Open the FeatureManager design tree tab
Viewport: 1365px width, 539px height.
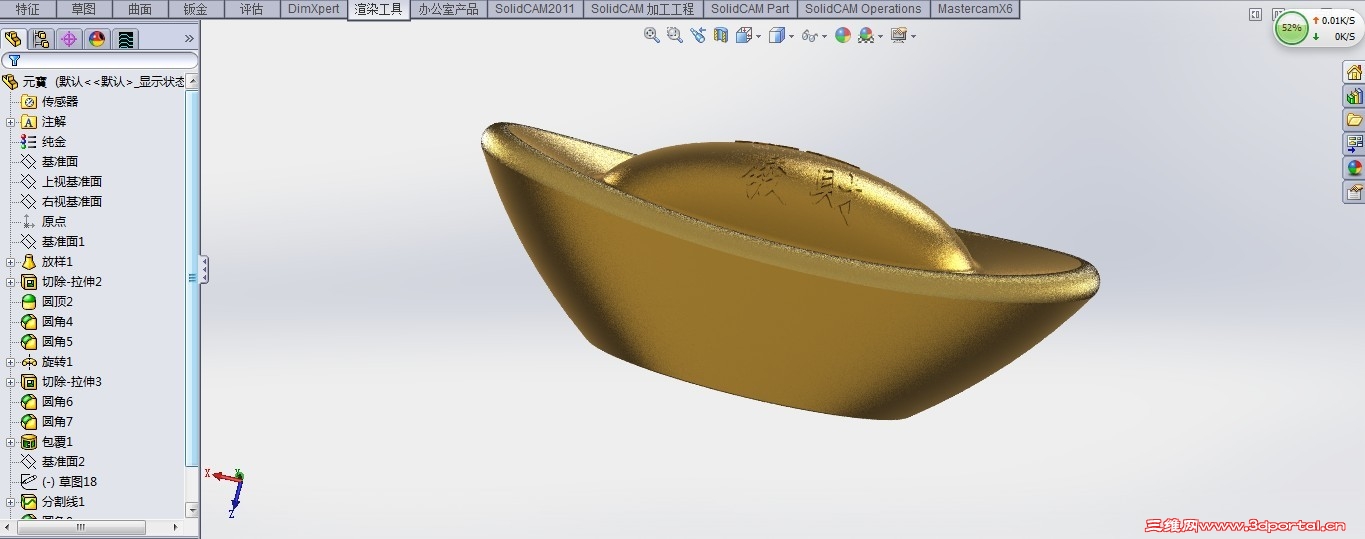coord(13,39)
